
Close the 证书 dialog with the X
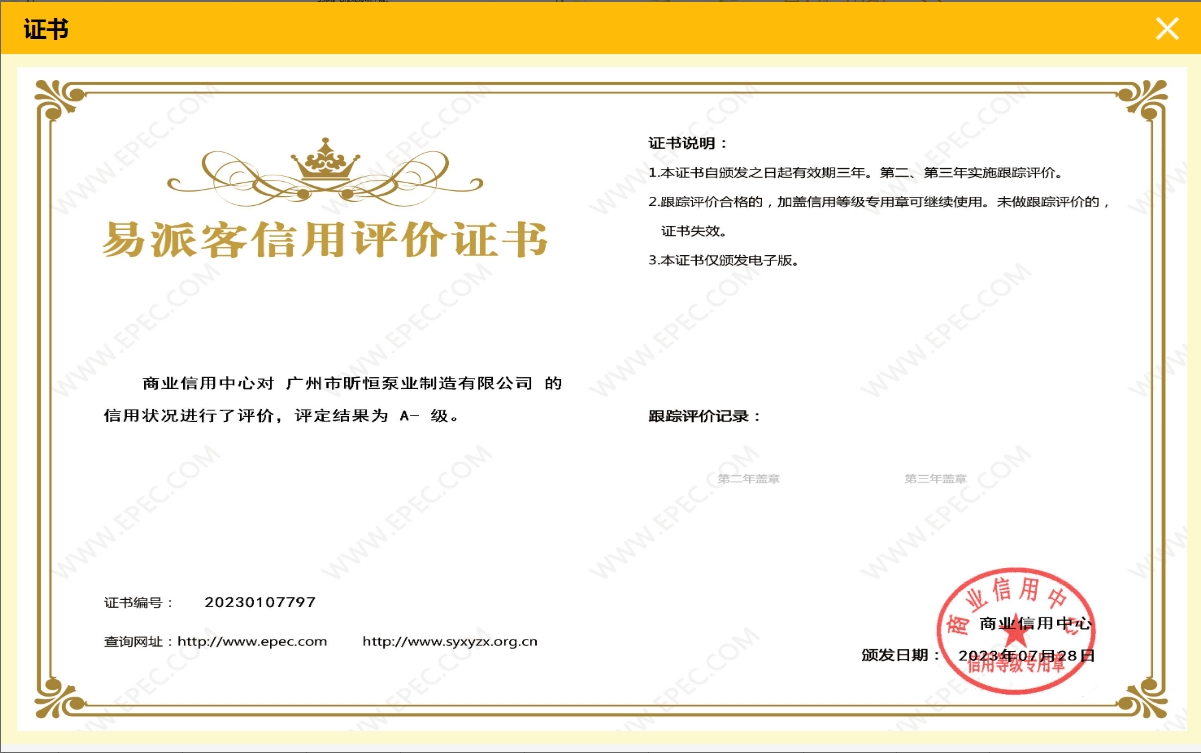click(x=1167, y=29)
